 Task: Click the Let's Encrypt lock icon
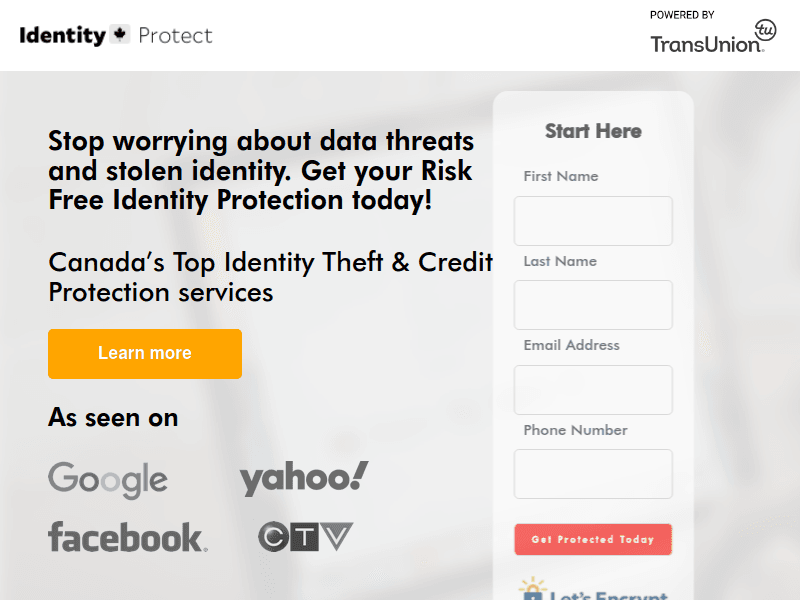point(531,592)
